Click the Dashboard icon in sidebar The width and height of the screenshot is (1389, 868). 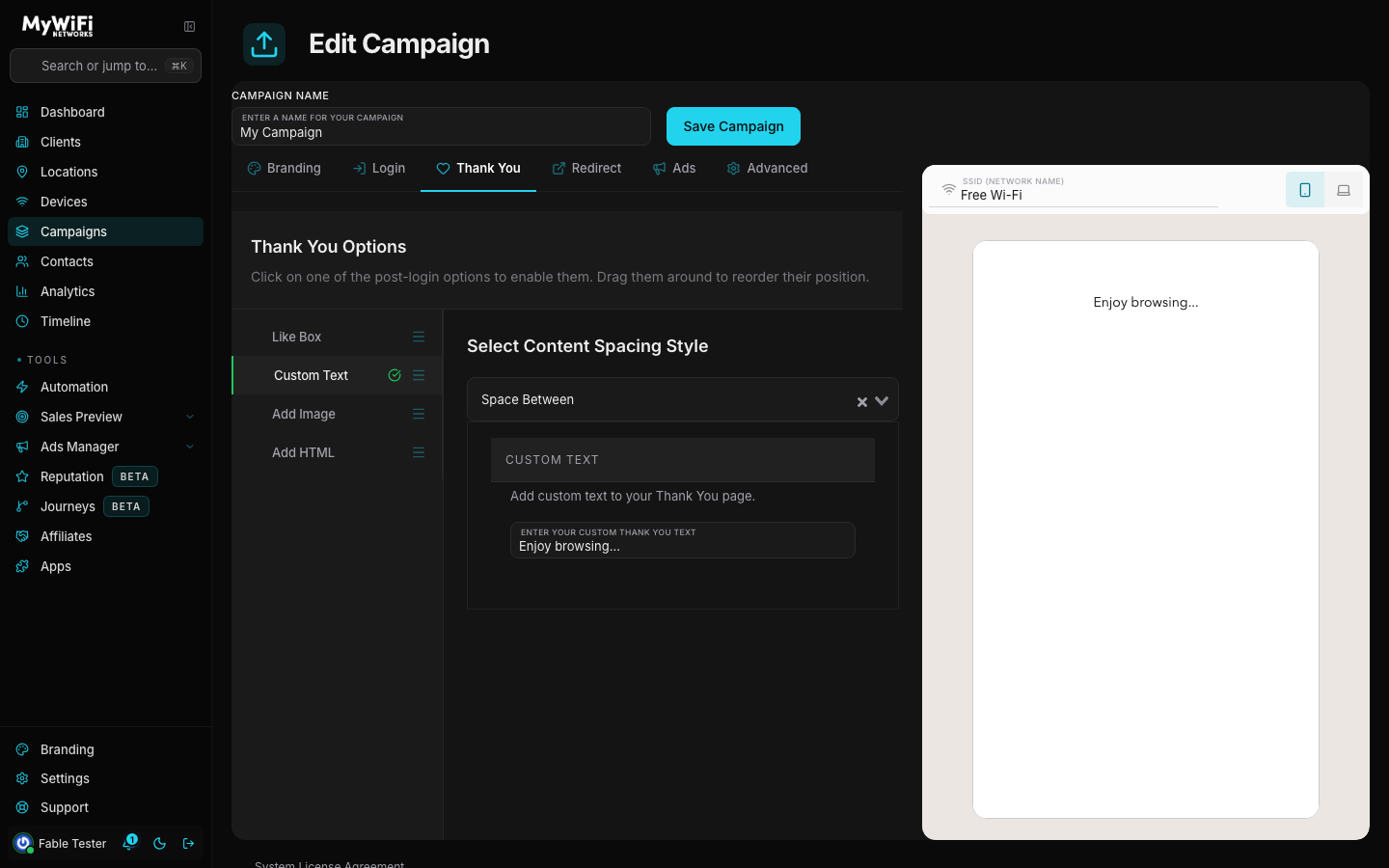22,112
